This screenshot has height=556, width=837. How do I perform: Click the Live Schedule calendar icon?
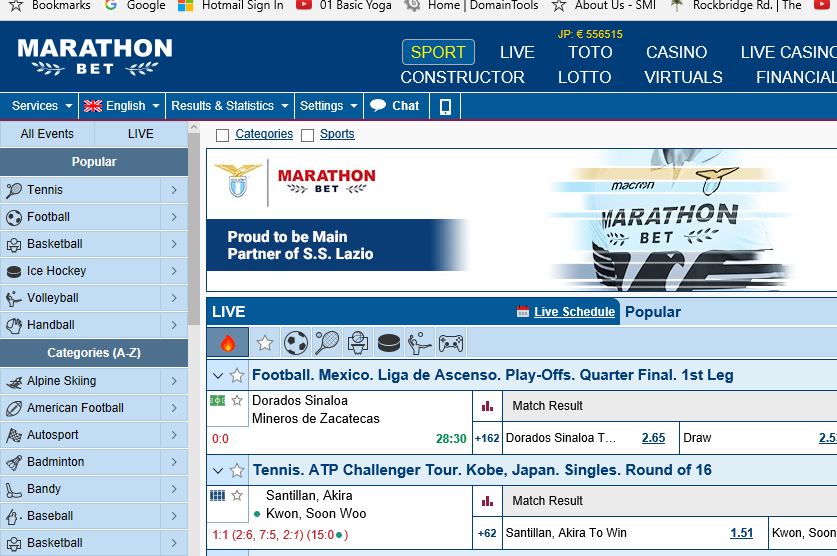tap(523, 311)
